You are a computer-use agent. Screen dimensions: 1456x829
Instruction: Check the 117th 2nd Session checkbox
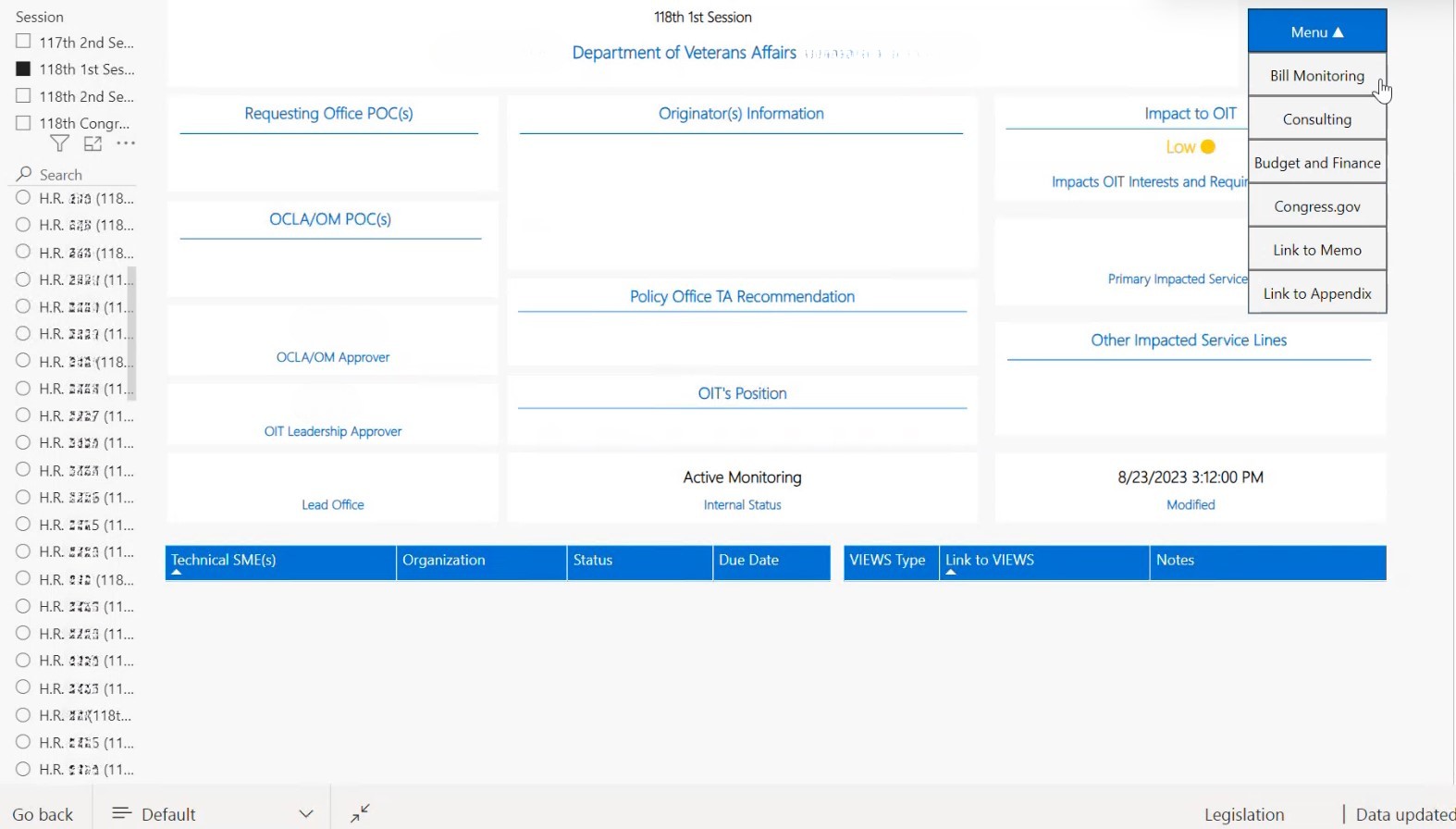click(x=23, y=42)
